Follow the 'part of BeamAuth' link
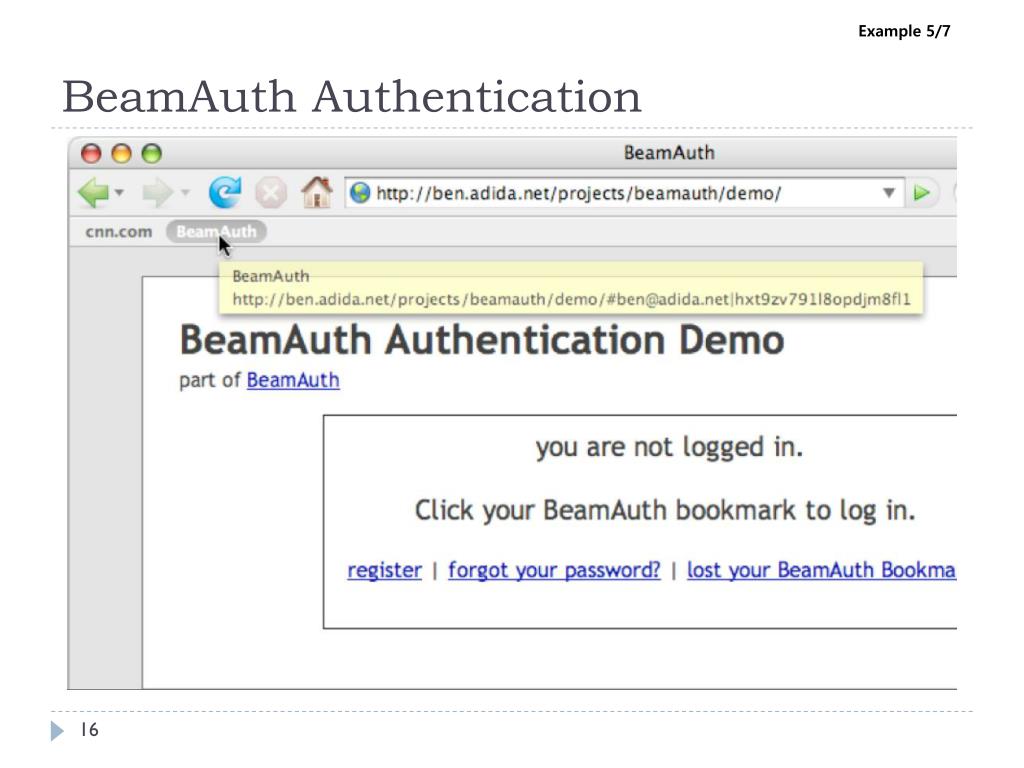Image resolution: width=1024 pixels, height=768 pixels. (x=293, y=380)
